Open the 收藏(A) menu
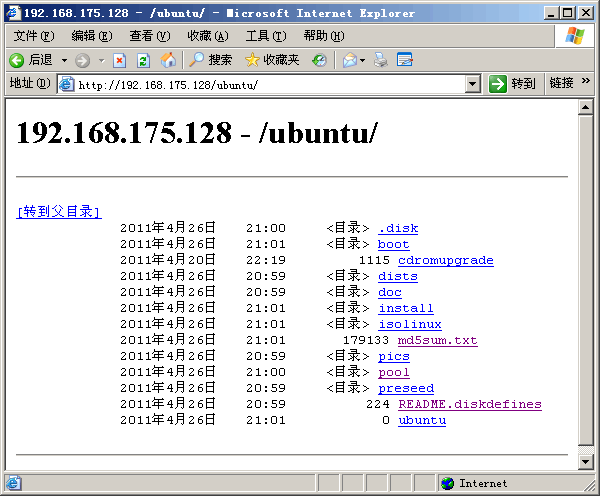This screenshot has height=496, width=600. 208,36
